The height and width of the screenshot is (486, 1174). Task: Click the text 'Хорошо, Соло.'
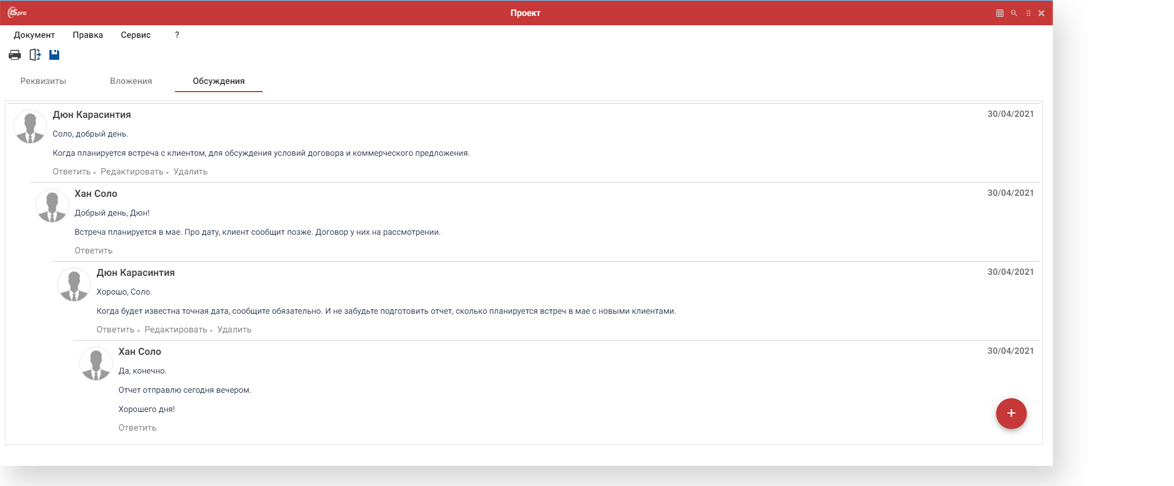pyautogui.click(x=124, y=291)
